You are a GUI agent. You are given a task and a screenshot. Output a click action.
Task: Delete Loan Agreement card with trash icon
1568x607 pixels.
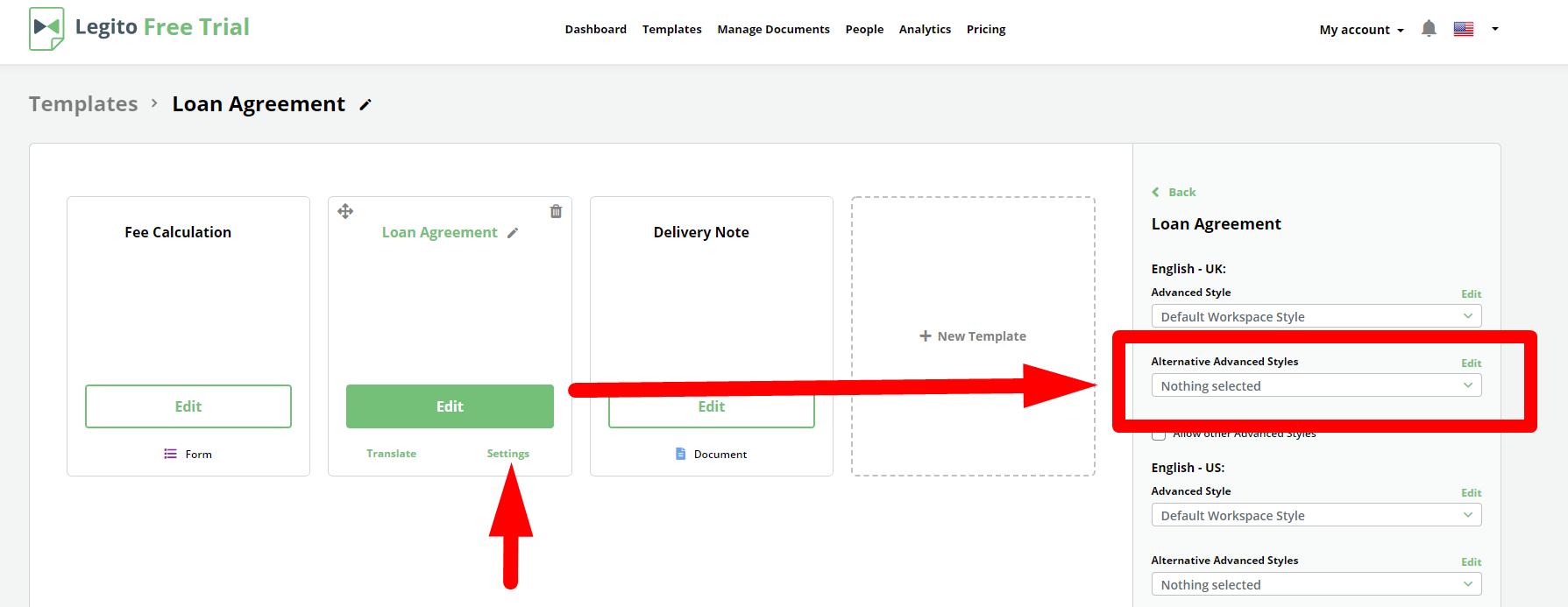[x=556, y=211]
